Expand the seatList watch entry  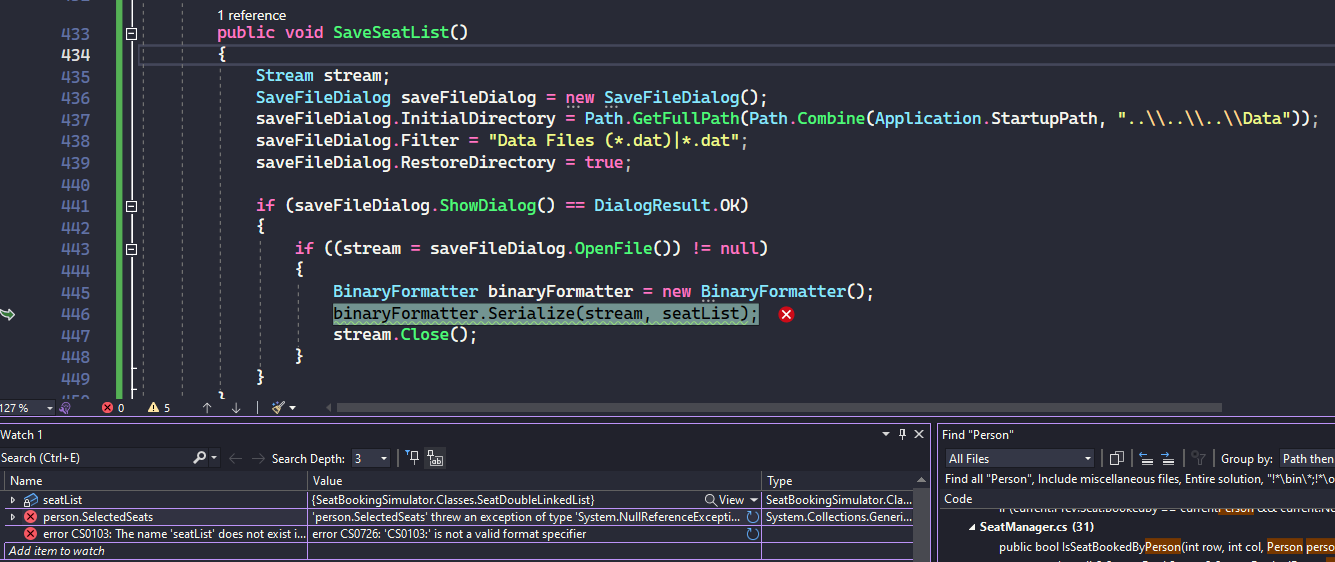pyautogui.click(x=13, y=500)
